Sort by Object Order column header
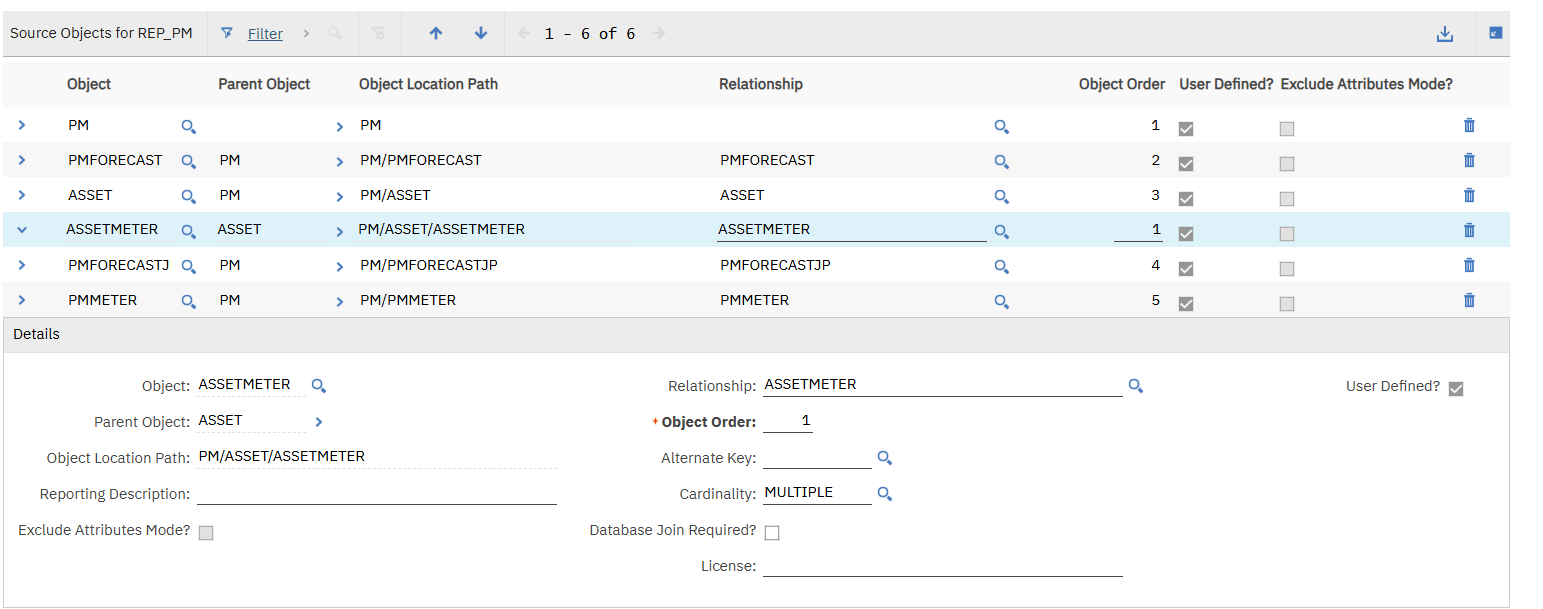1543x609 pixels. 1121,84
